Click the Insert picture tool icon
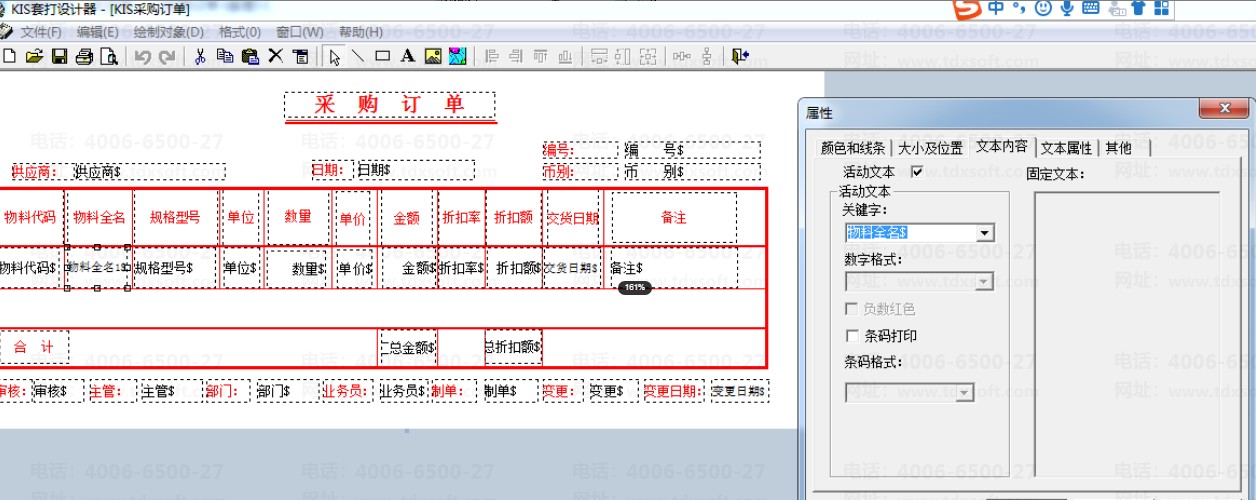1256x500 pixels. click(432, 57)
